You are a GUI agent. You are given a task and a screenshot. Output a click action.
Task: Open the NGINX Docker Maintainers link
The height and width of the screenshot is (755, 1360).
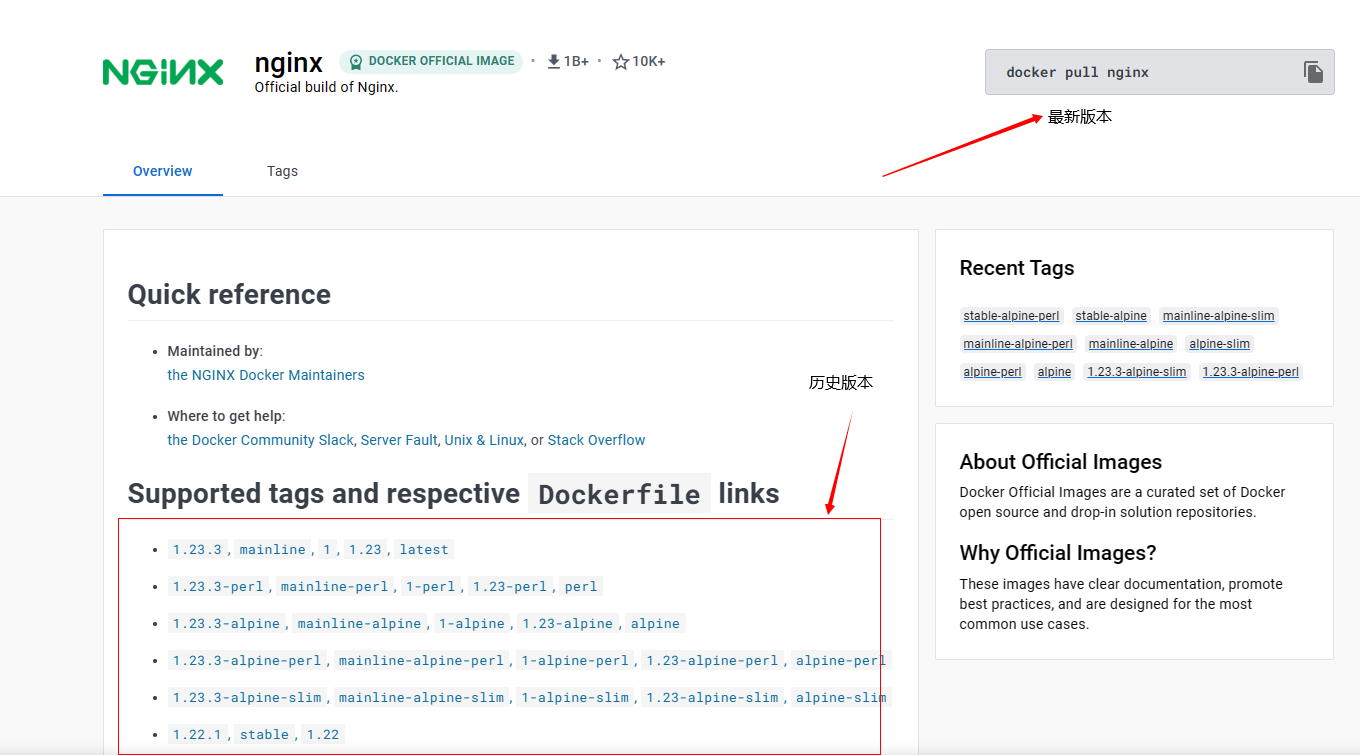(x=266, y=375)
